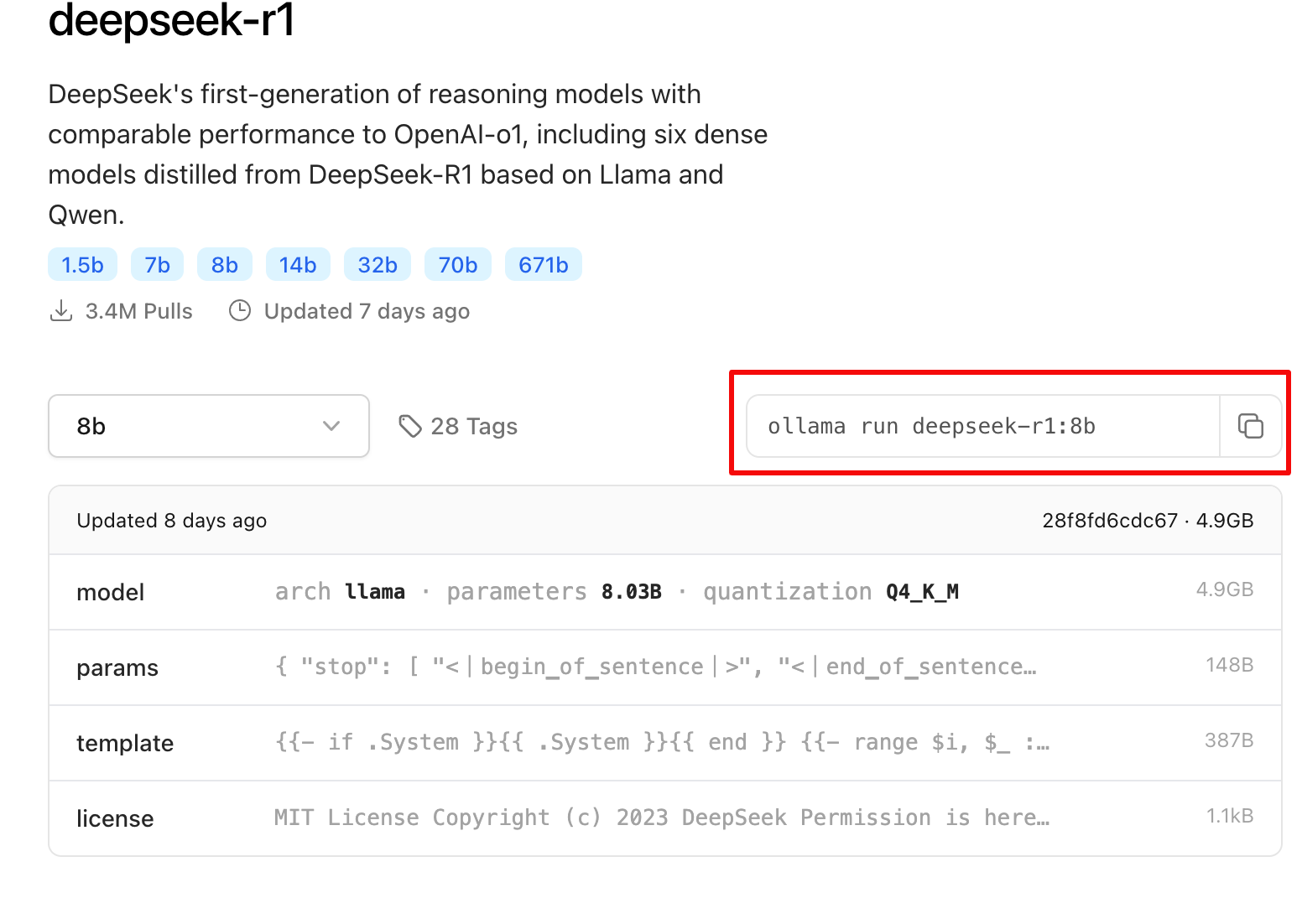
Task: Pick the 14b size tag
Action: pos(298,265)
